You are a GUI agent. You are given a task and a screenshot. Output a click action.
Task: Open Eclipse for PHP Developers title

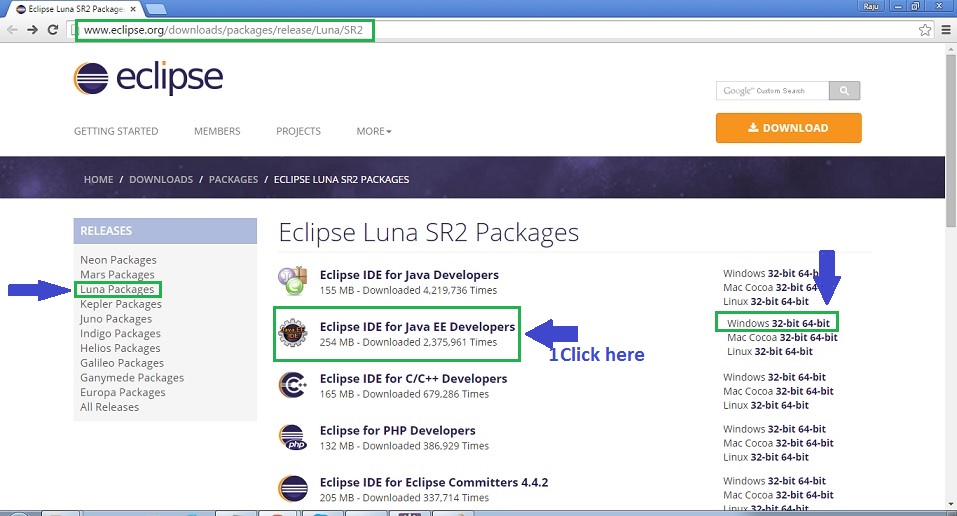pos(397,431)
